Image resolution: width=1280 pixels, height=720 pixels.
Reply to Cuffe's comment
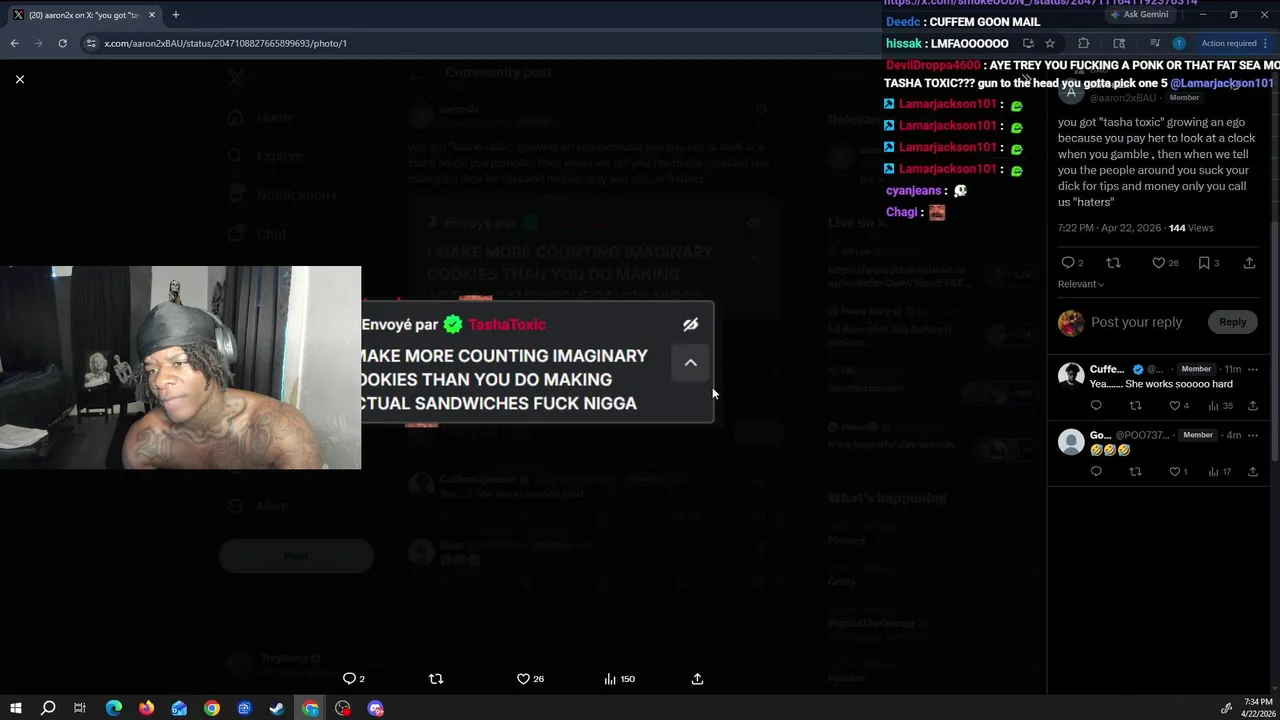point(1096,406)
